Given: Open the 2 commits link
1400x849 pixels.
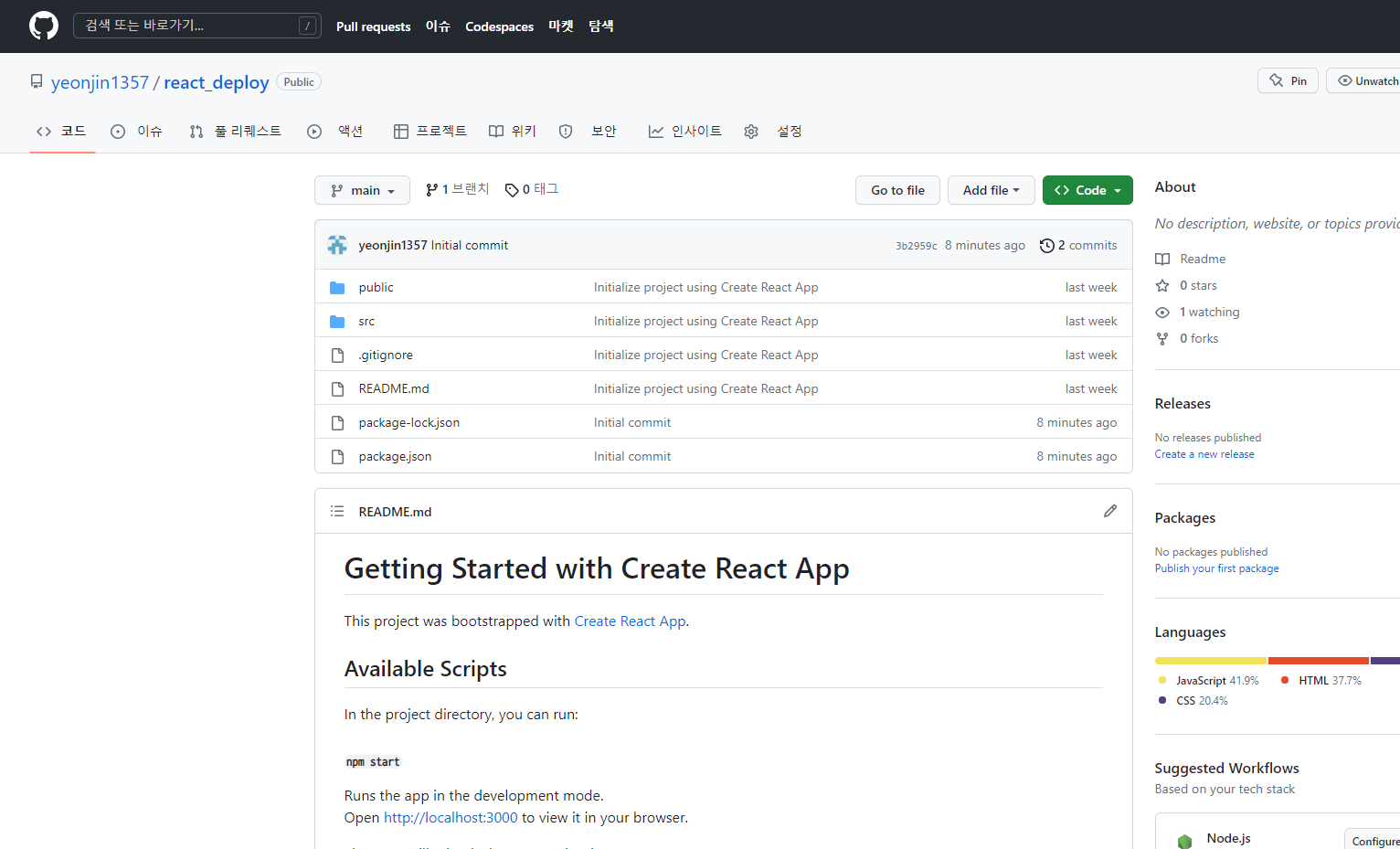Looking at the screenshot, I should pyautogui.click(x=1078, y=245).
